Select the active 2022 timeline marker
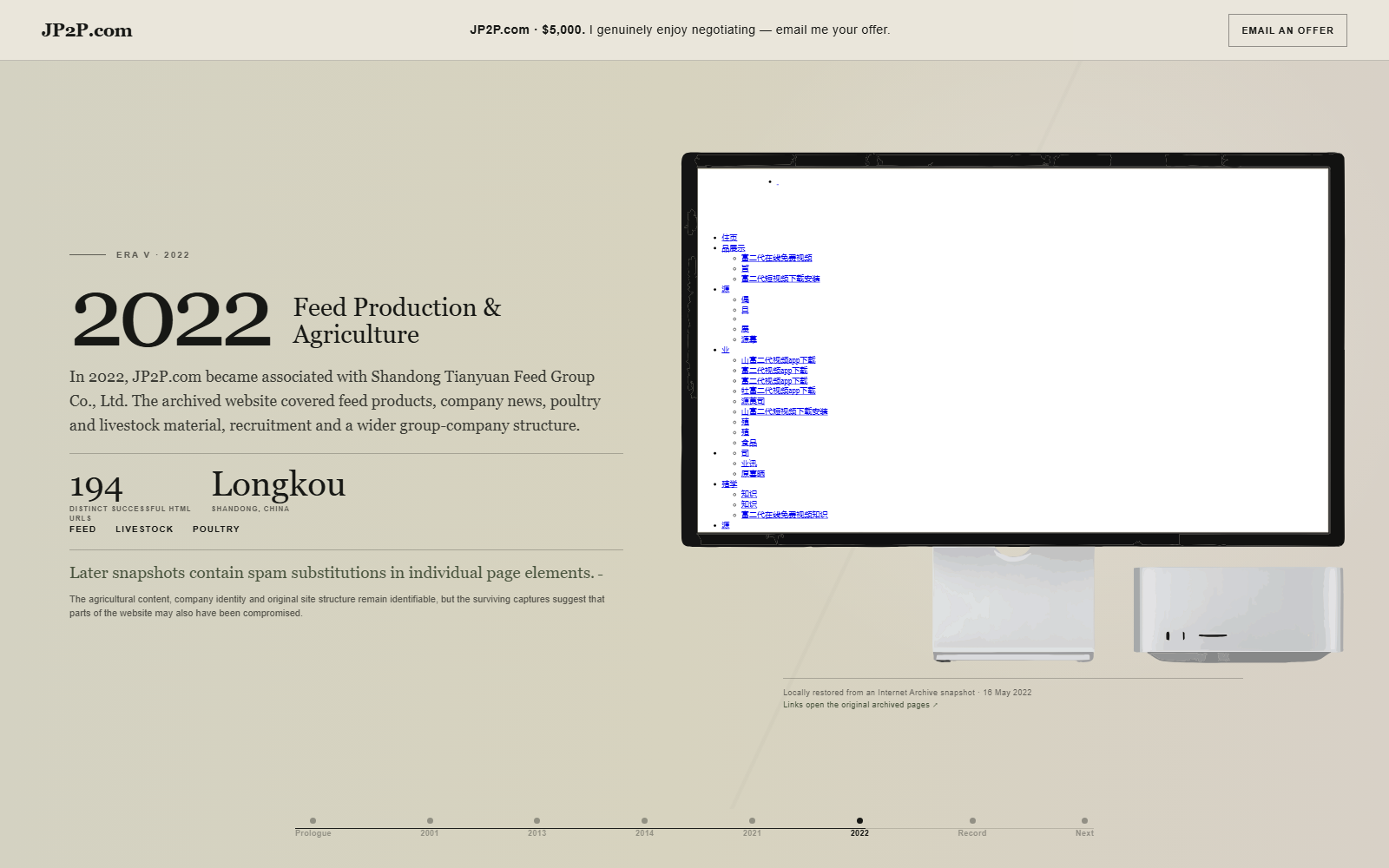 point(859,826)
